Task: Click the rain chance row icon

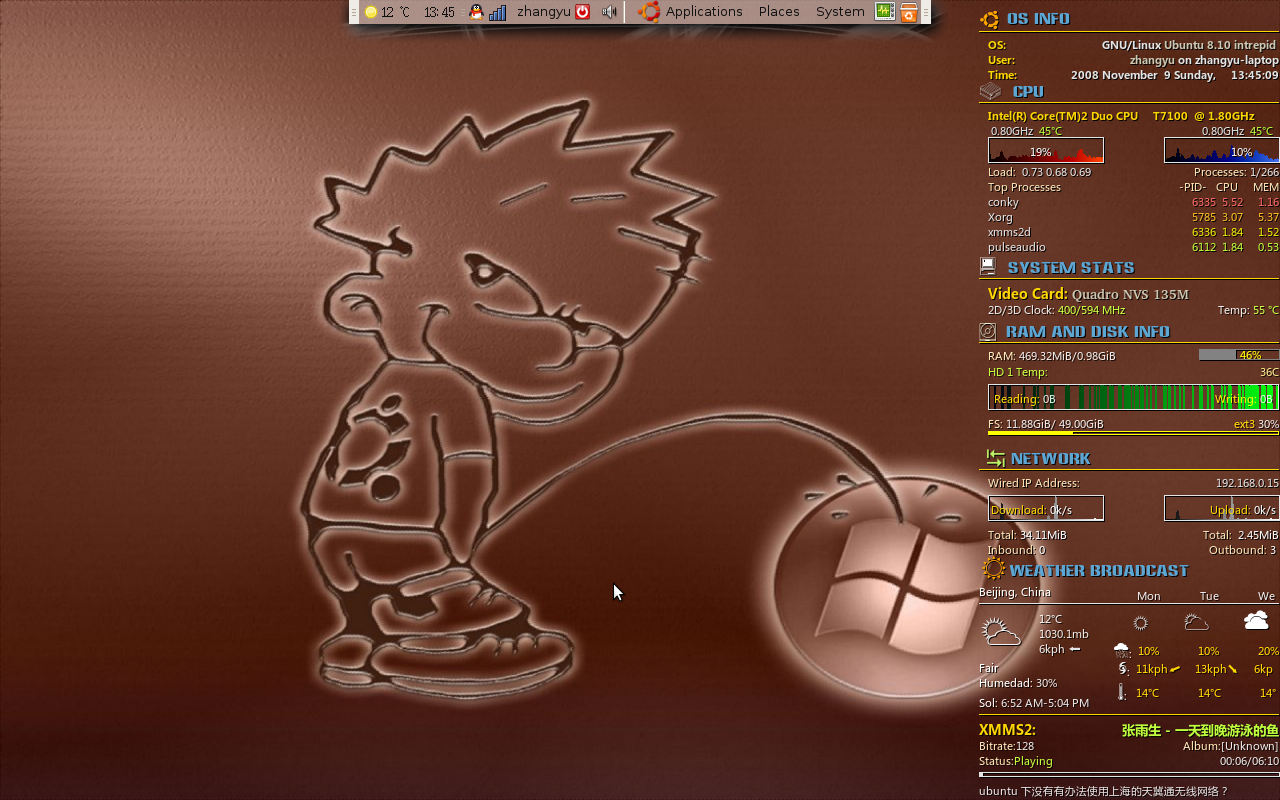Action: (x=1122, y=650)
